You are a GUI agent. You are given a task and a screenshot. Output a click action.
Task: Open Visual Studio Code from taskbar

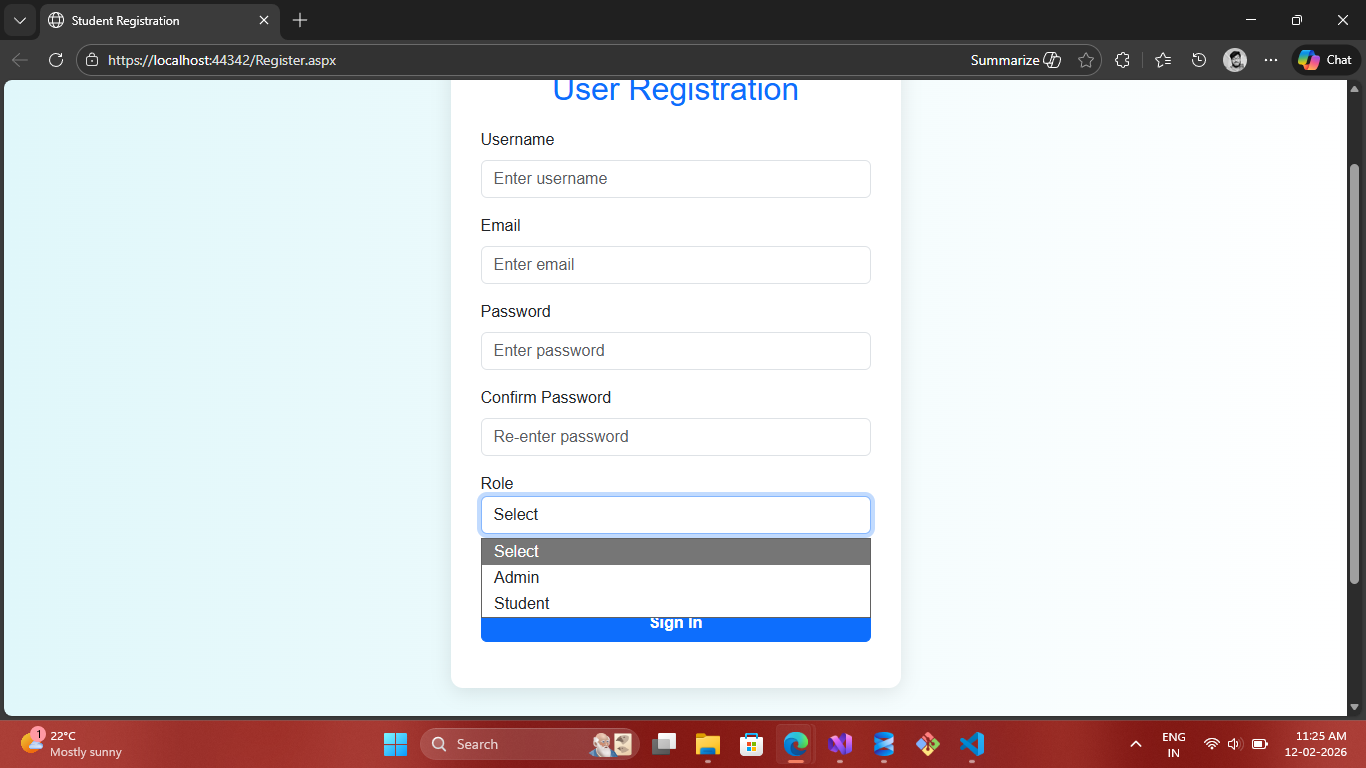pyautogui.click(x=971, y=744)
